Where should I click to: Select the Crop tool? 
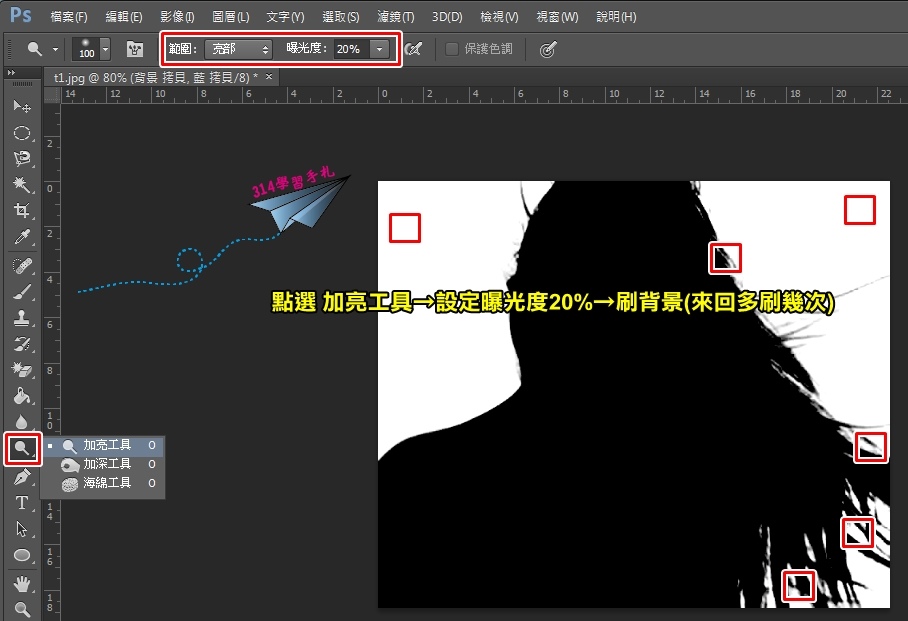point(22,210)
